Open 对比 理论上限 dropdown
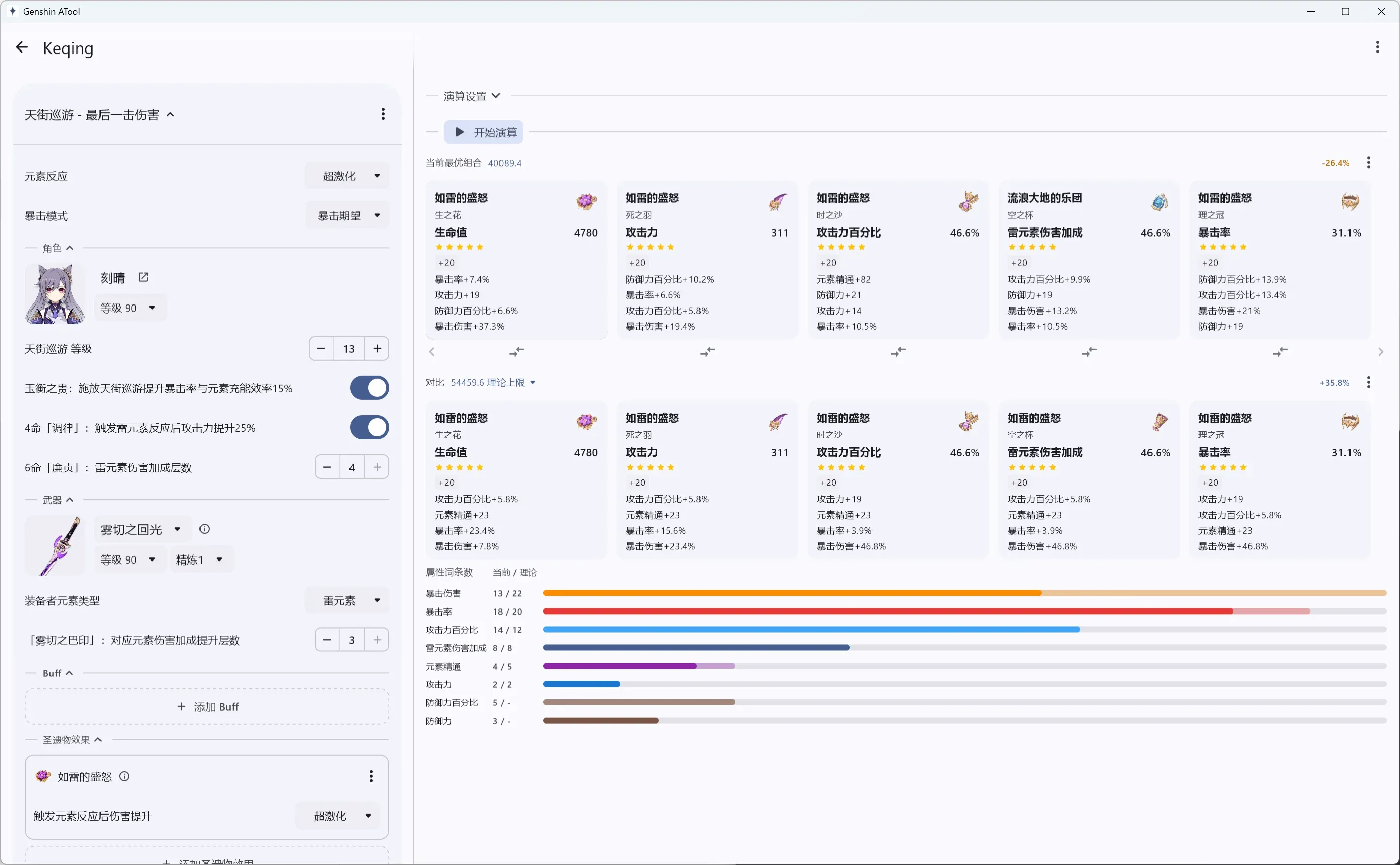 [x=493, y=382]
